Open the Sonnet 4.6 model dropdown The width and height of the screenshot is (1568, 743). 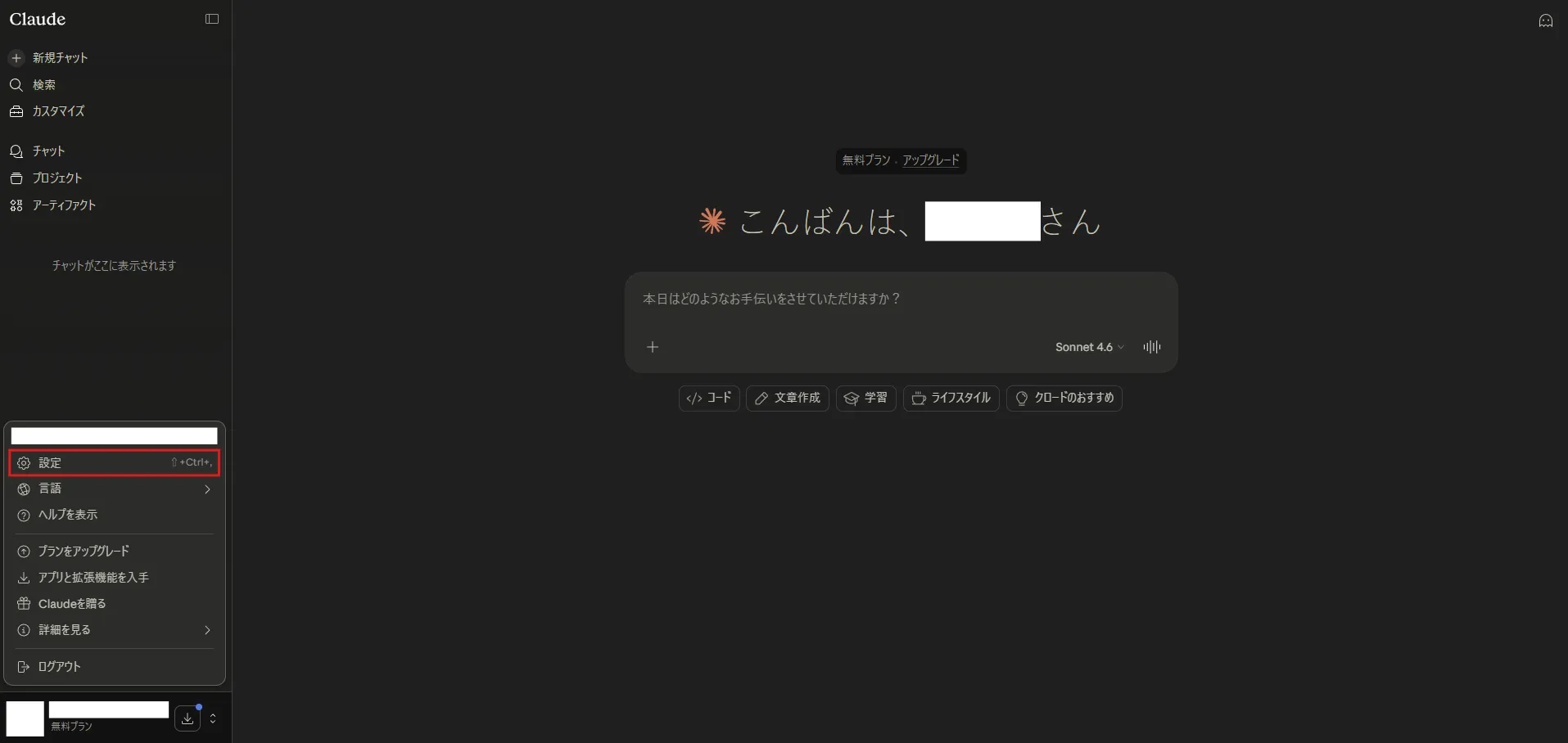pos(1089,347)
